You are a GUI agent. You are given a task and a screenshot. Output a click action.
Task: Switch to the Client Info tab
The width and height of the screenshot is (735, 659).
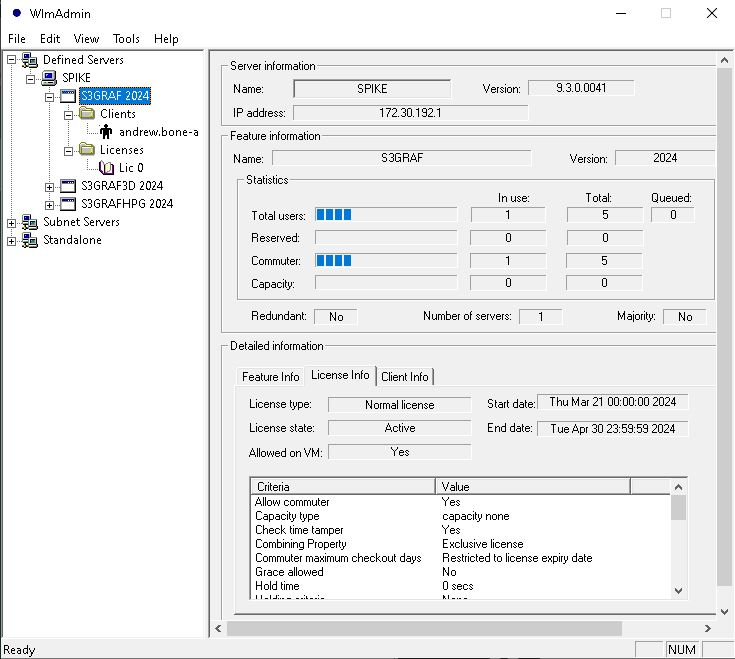[x=405, y=377]
